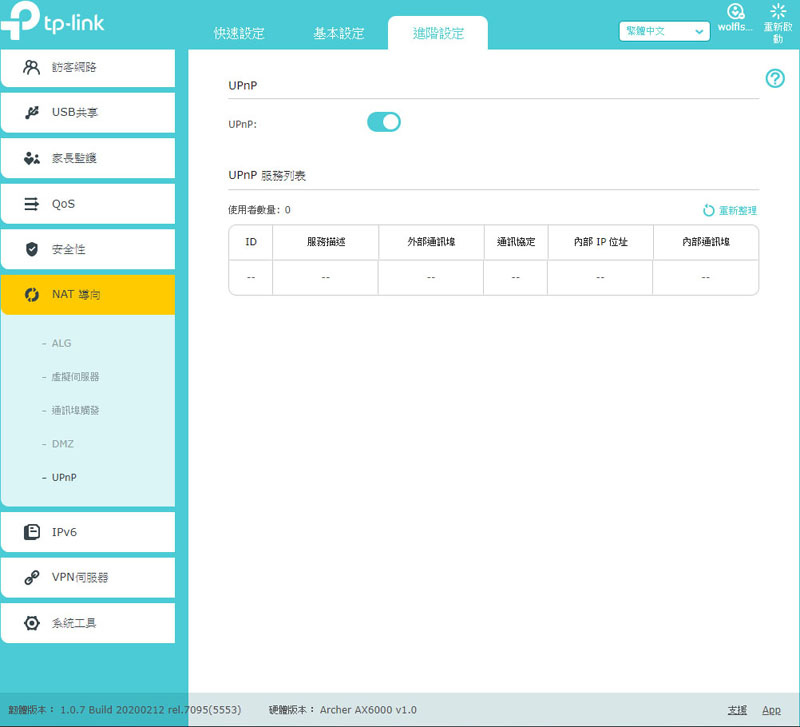This screenshot has height=727, width=800.
Task: Click the 使用者數量: 0 text
Action: tap(259, 210)
